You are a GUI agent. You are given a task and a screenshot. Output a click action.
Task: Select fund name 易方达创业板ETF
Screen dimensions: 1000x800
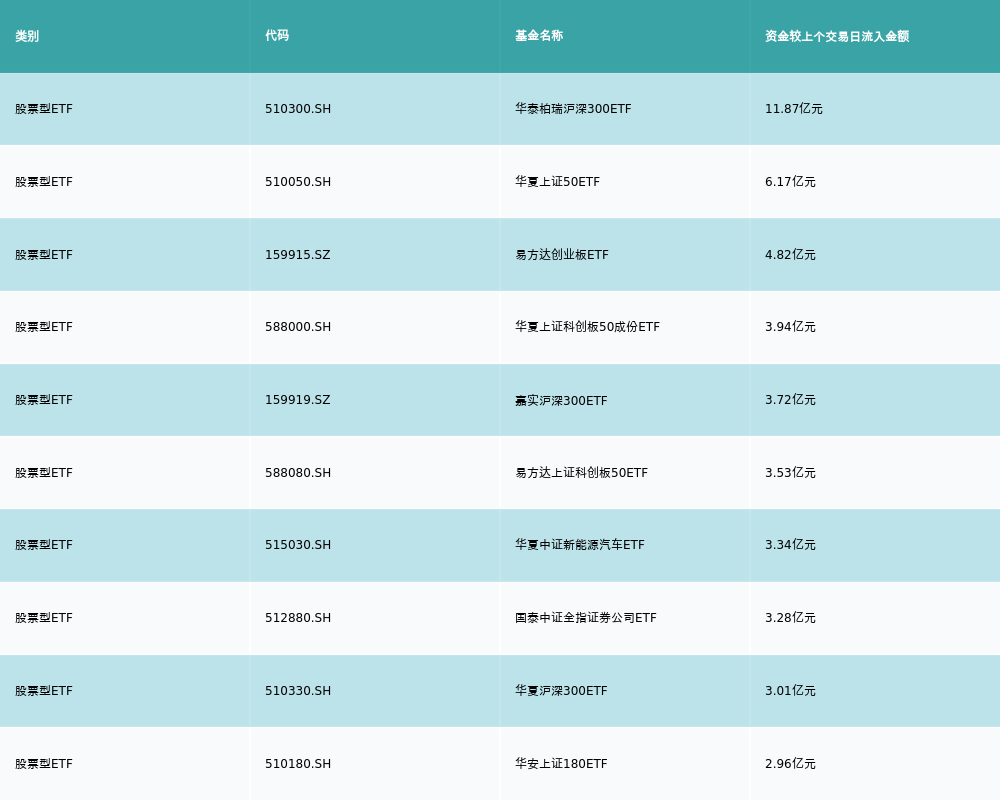[x=562, y=255]
